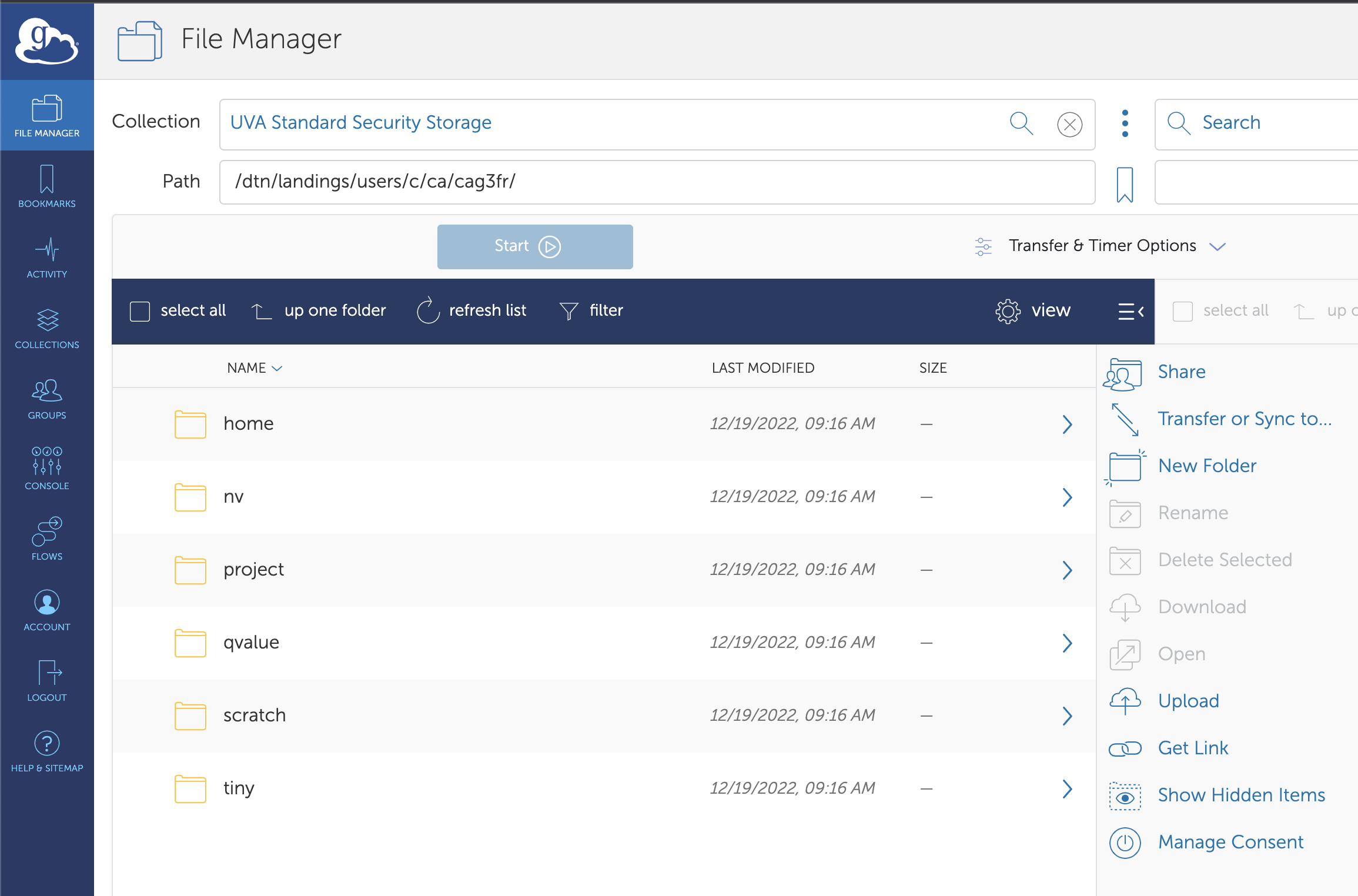Open Bookmarks in the sidebar
Screen dimensions: 1358x896
click(x=46, y=187)
